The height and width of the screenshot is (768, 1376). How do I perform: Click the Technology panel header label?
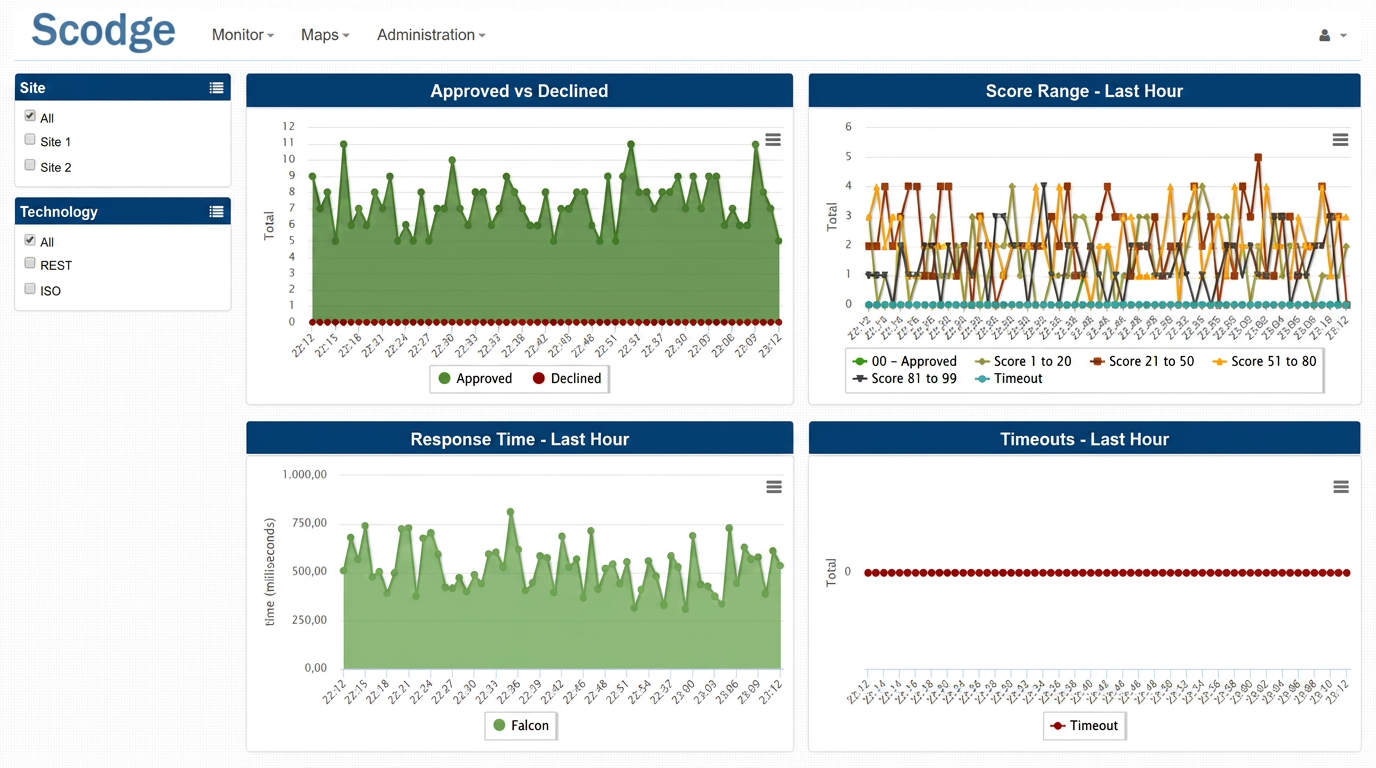[59, 212]
